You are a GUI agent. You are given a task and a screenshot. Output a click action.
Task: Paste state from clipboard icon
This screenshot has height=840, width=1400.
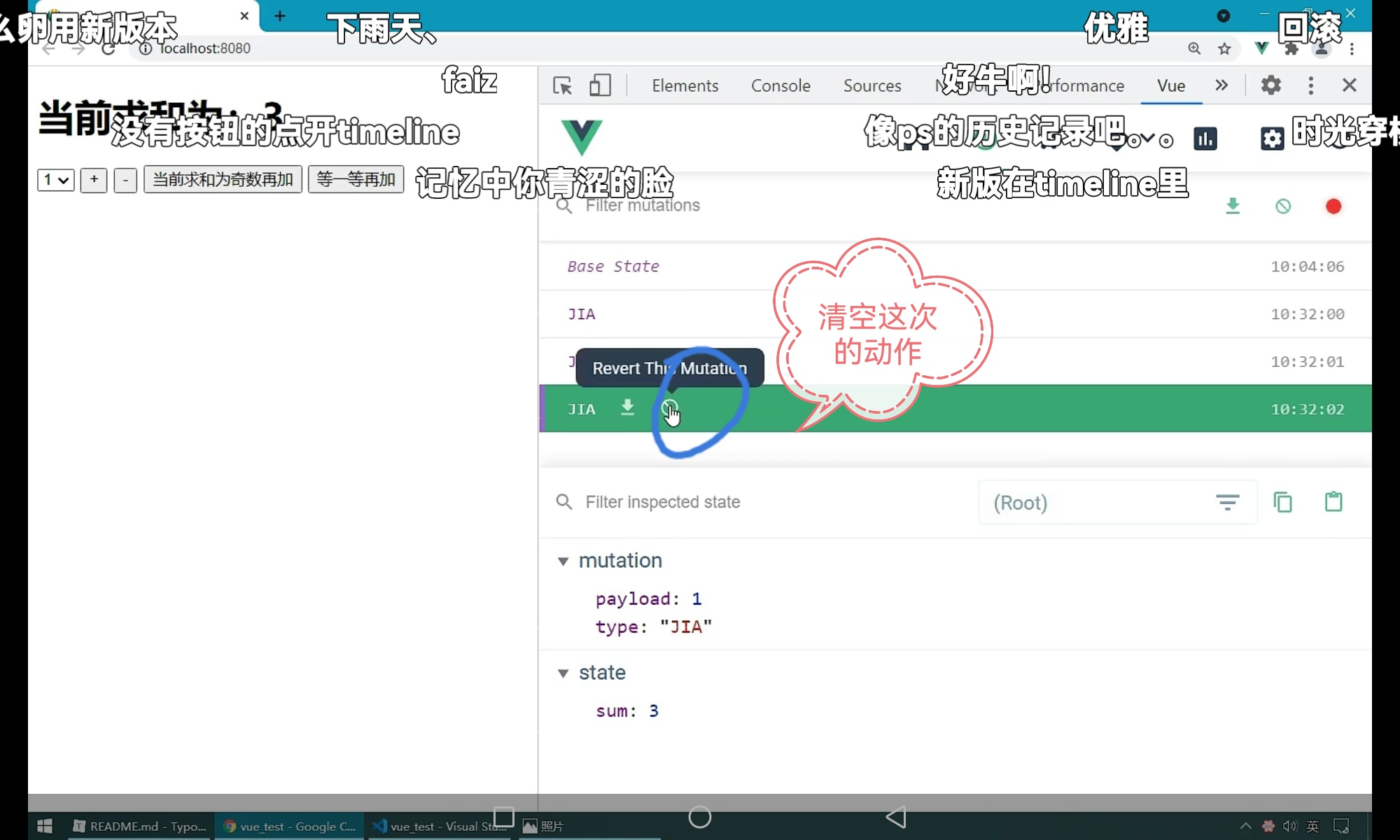1333,502
